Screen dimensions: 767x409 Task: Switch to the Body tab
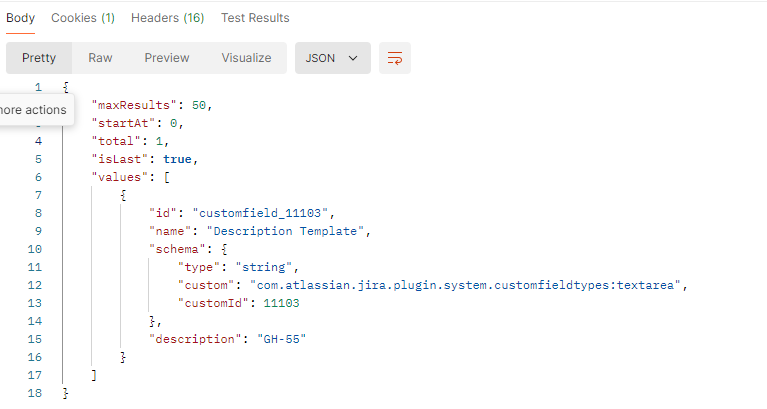(21, 18)
